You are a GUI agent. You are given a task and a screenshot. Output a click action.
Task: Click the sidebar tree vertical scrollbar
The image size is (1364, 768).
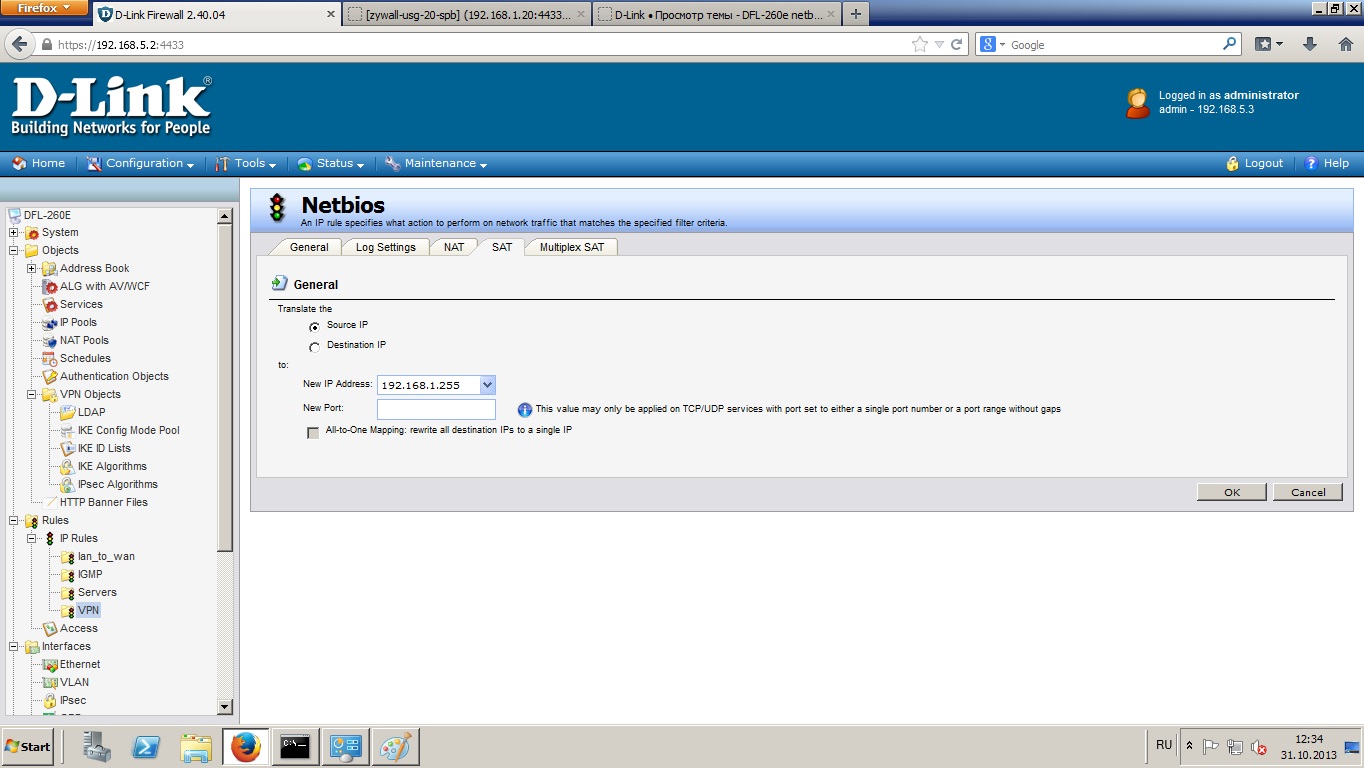(224, 462)
